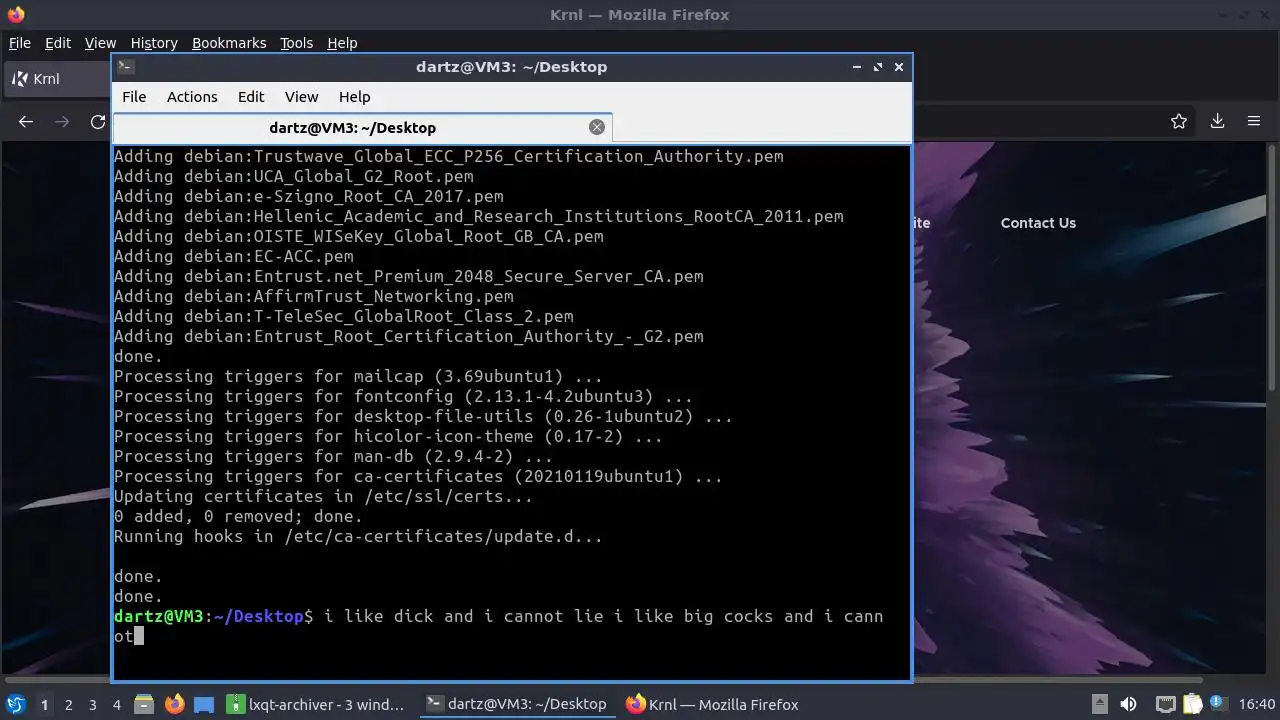
Task: Open Firefox Tools menu
Action: (296, 43)
